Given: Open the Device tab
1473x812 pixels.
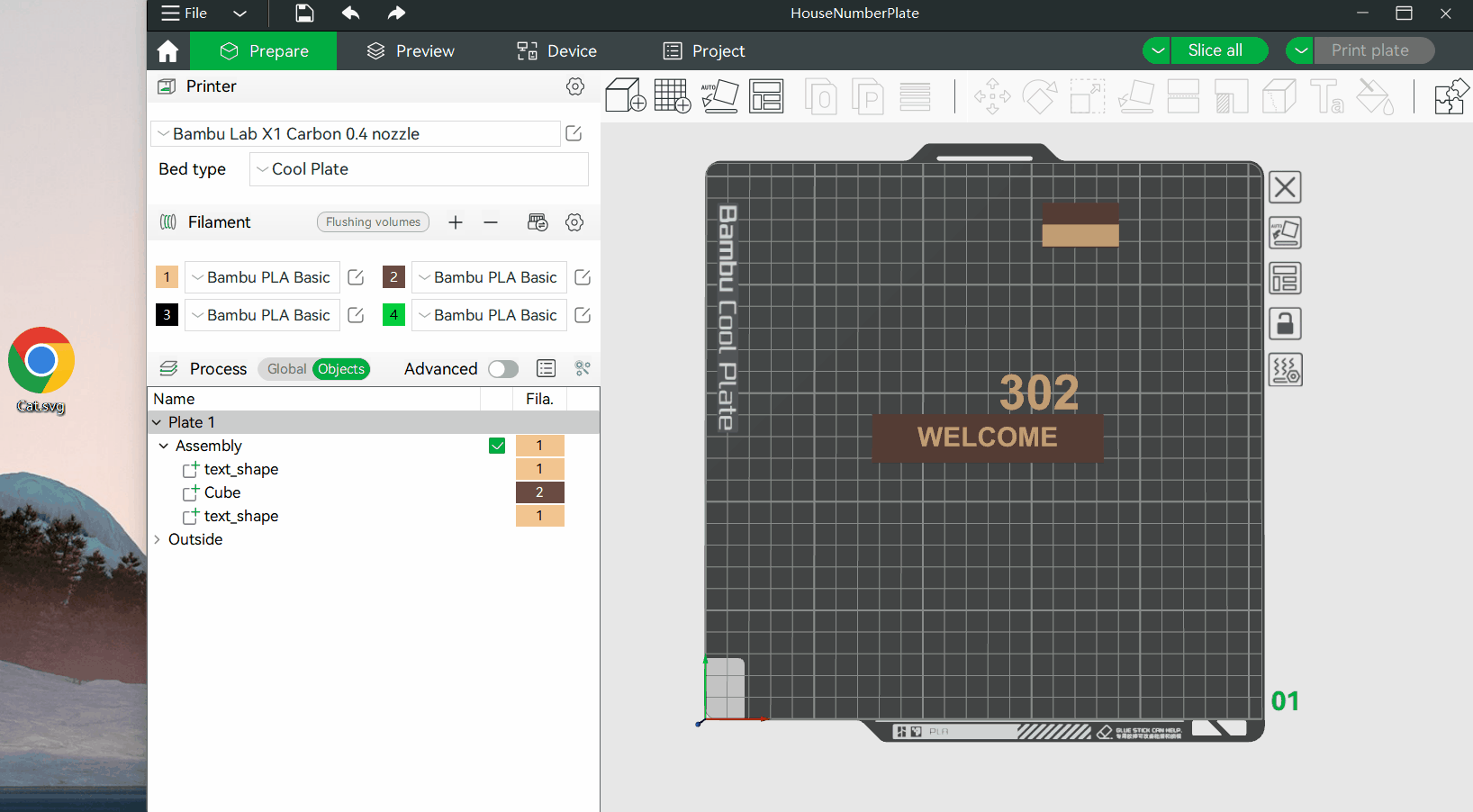Looking at the screenshot, I should point(556,51).
